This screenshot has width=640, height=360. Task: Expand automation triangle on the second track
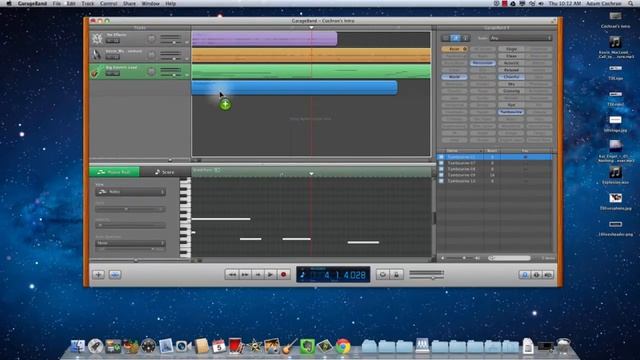[x=187, y=58]
